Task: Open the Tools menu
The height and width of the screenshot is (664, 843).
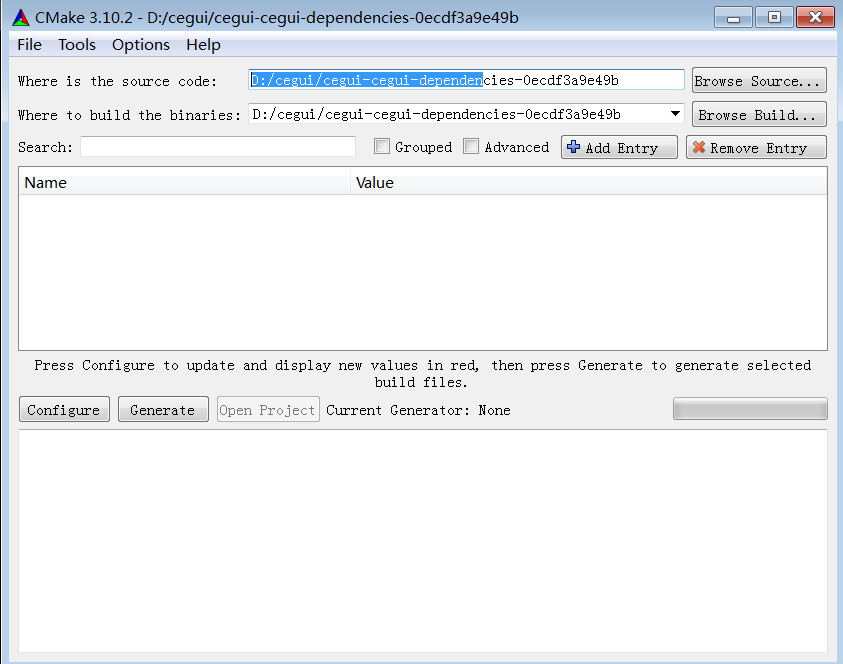Action: (77, 45)
